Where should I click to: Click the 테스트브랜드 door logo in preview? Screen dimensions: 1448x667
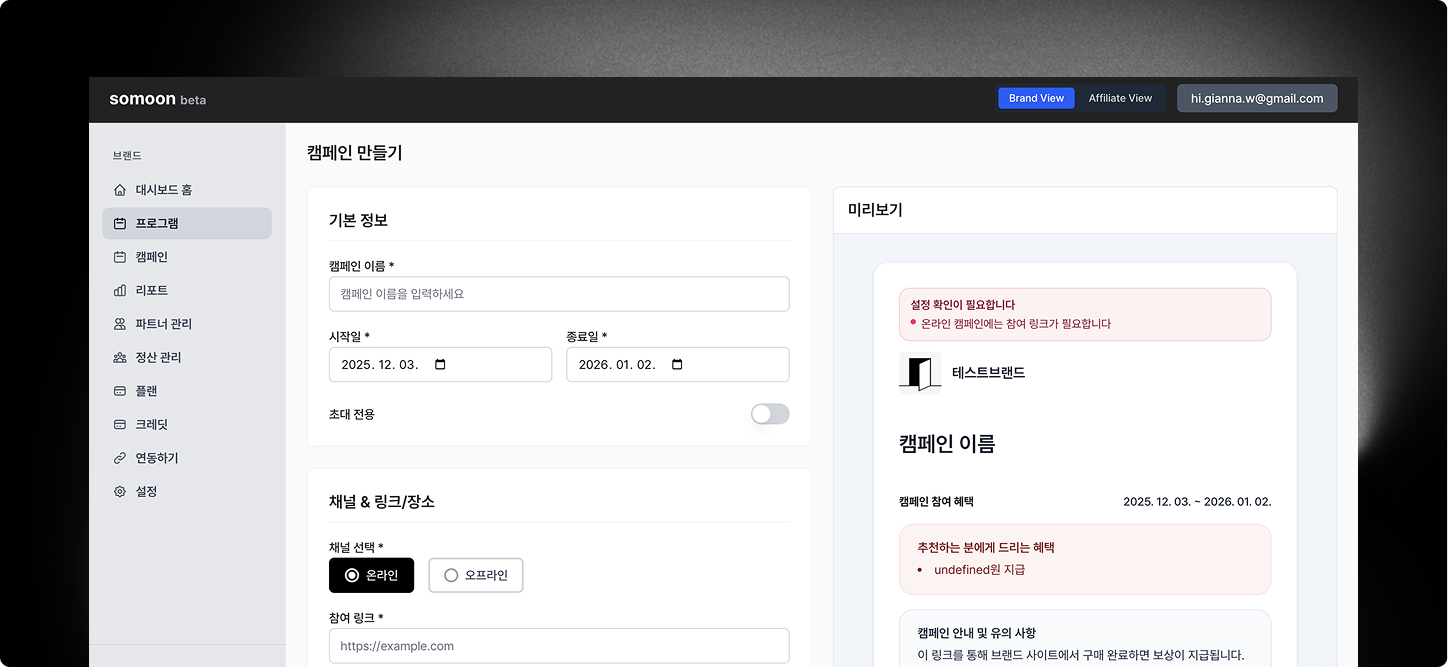[x=920, y=373]
